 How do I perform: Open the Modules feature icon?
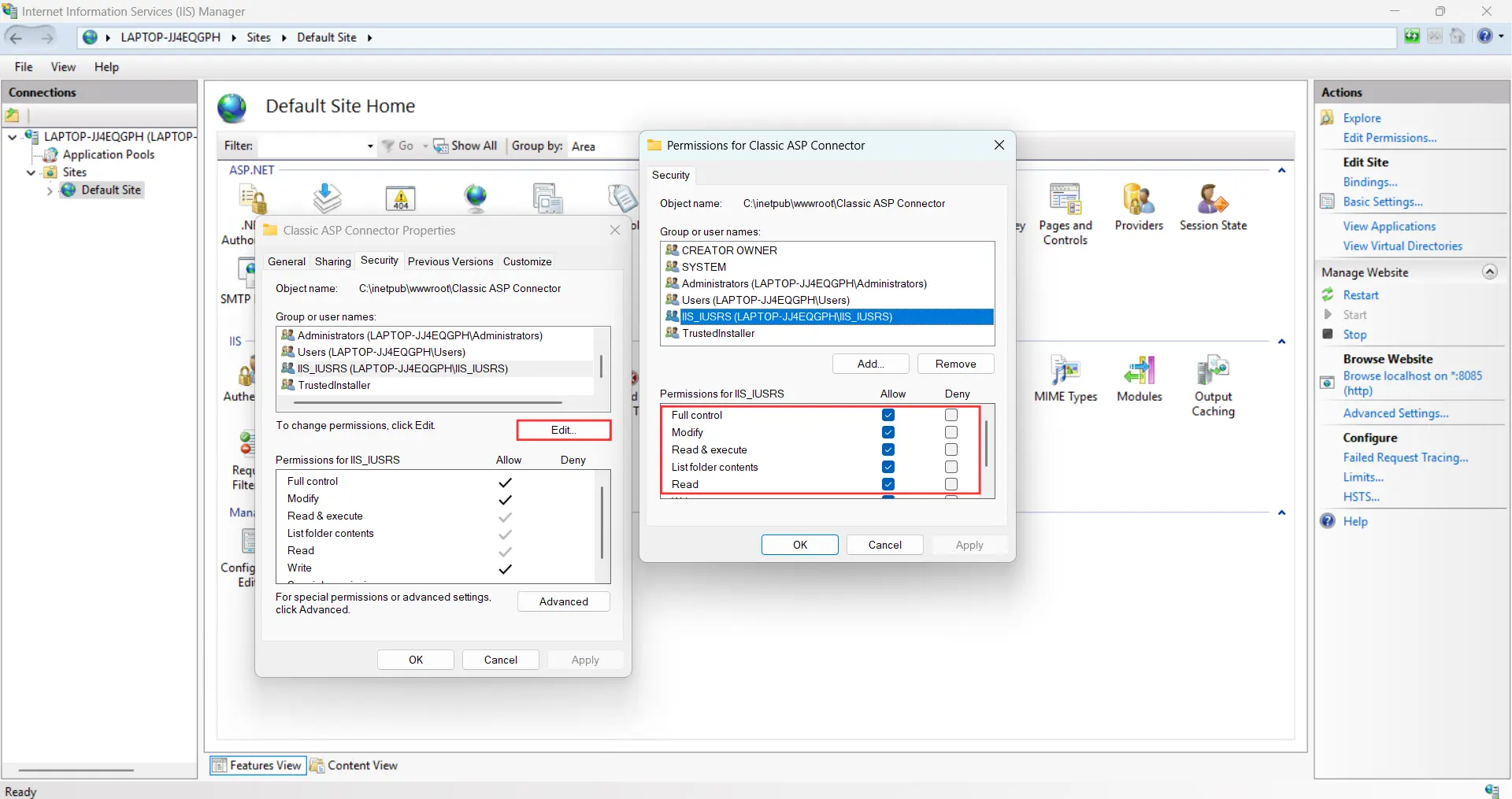(1140, 370)
